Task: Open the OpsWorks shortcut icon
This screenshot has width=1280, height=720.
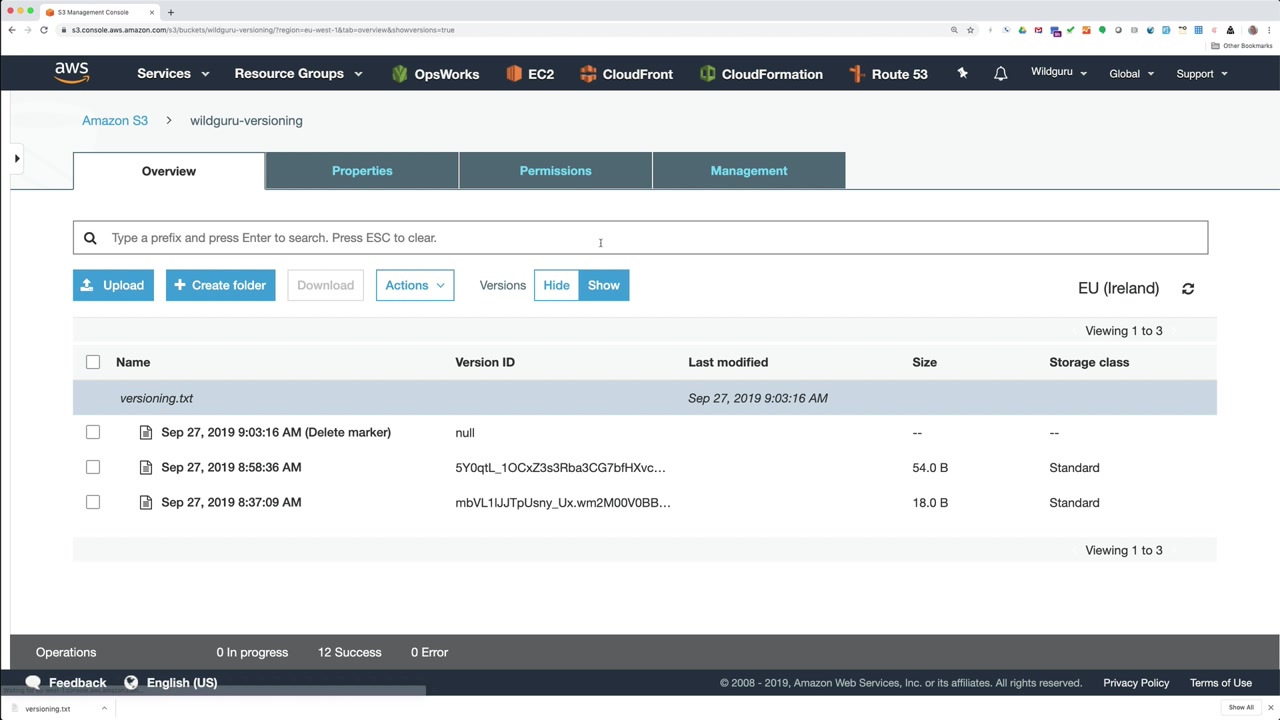Action: click(x=400, y=74)
